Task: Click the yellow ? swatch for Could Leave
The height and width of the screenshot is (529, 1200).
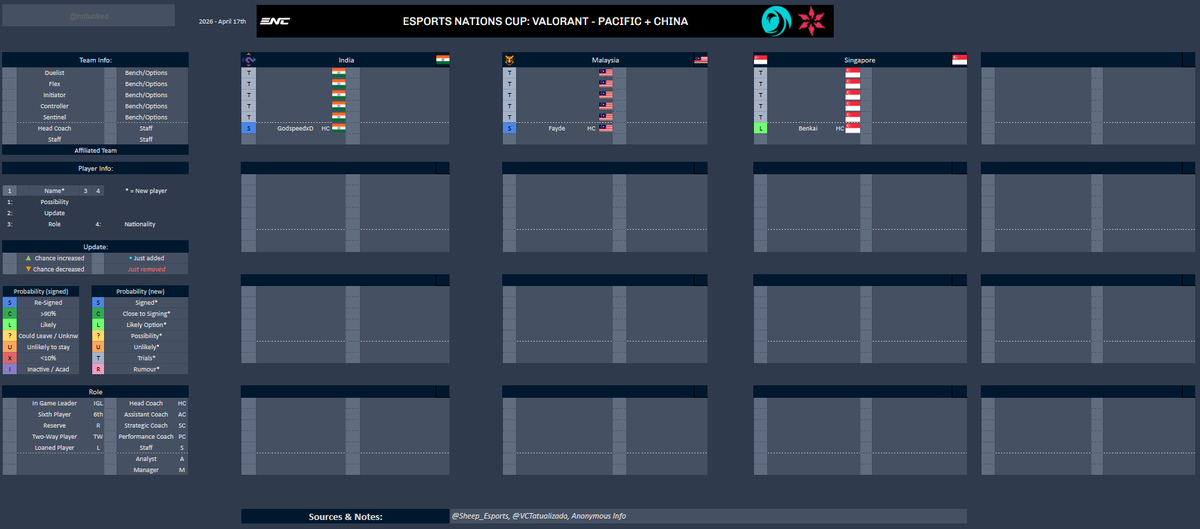Action: 10,336
